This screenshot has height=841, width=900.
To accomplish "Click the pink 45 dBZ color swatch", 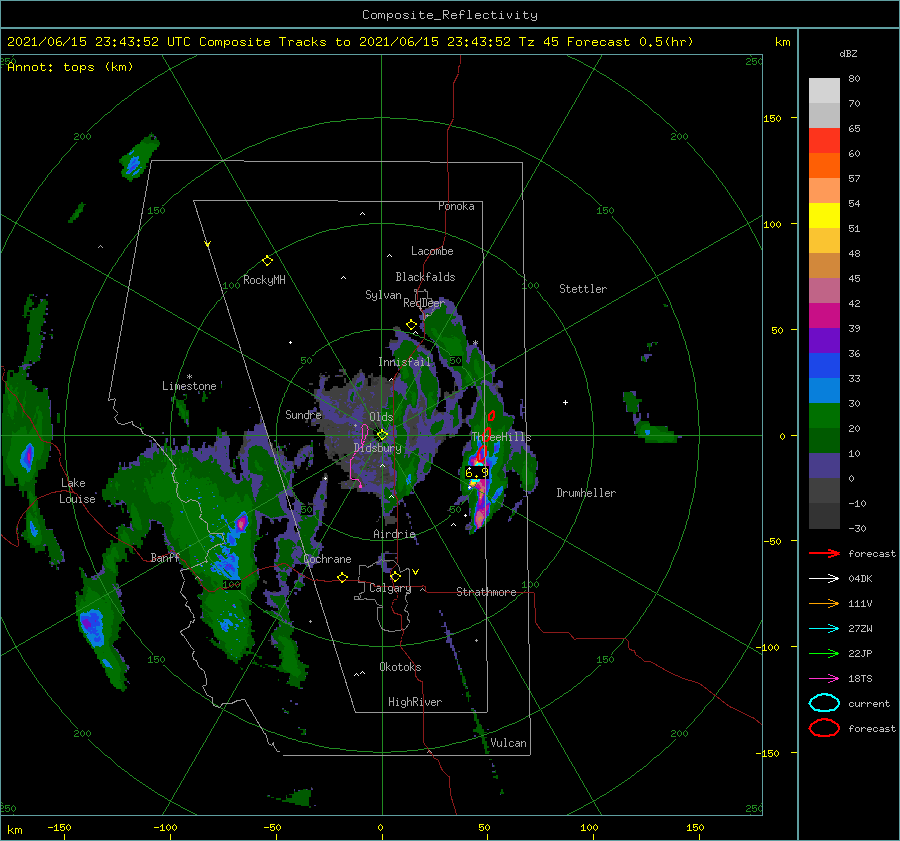I will [824, 290].
